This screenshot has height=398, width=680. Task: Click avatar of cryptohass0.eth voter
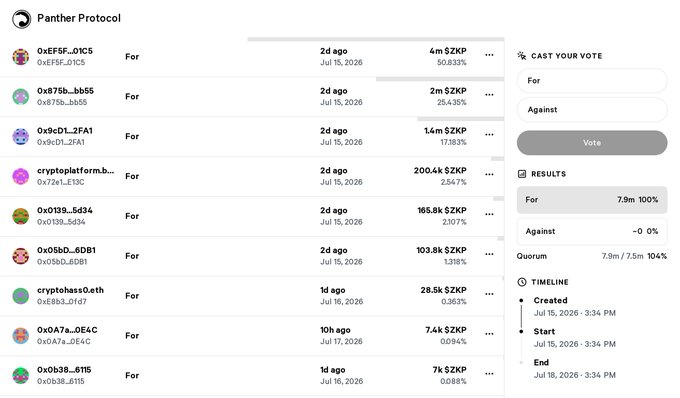[20, 296]
